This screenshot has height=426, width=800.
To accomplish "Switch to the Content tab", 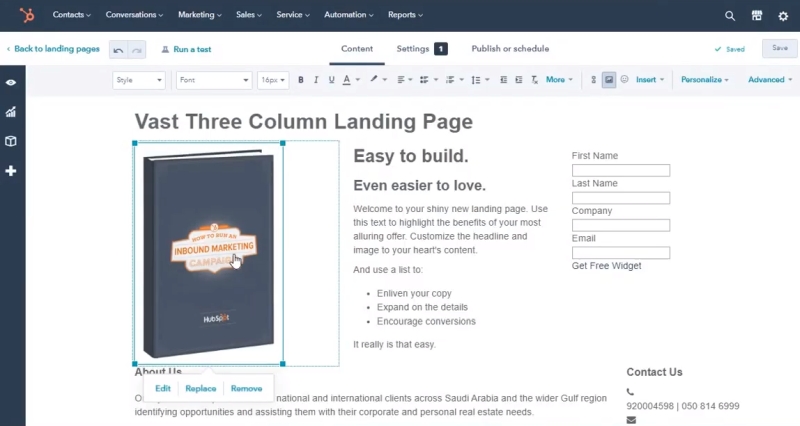I will [357, 49].
